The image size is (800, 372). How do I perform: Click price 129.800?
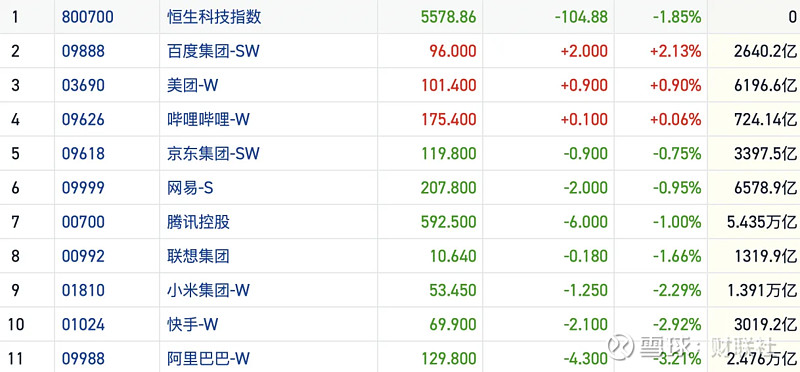449,359
